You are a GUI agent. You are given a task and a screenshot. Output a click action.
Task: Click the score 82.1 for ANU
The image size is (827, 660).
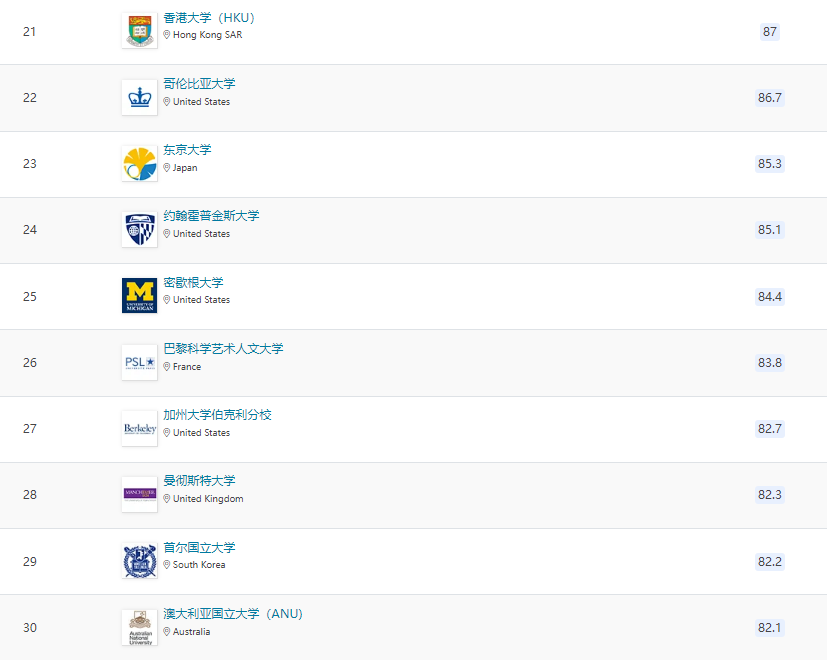[x=769, y=626]
